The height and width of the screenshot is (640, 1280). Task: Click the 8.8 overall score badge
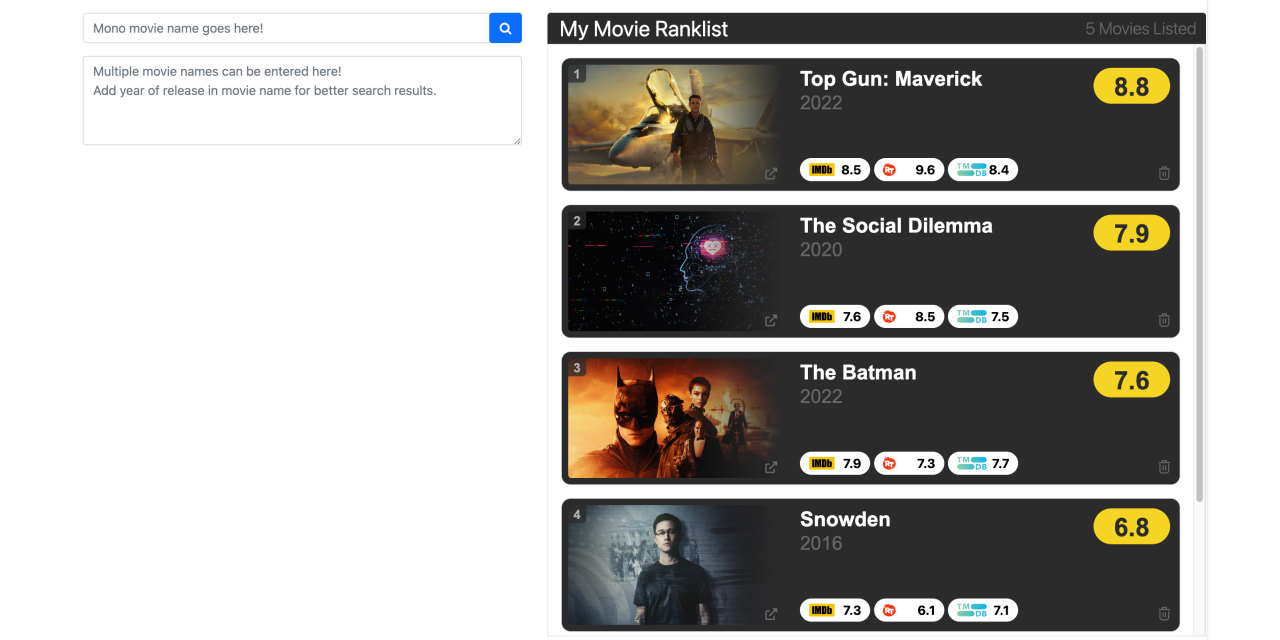(x=1132, y=86)
